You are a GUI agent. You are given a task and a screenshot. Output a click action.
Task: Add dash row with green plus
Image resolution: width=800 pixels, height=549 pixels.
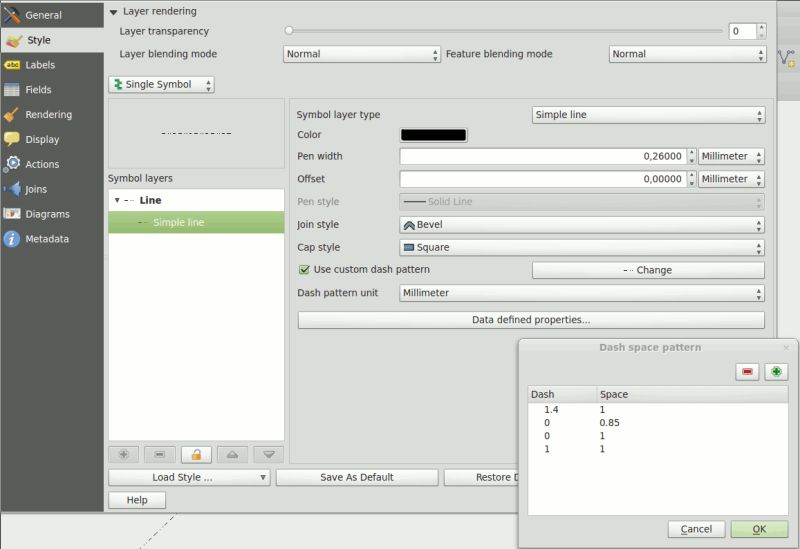click(x=776, y=371)
